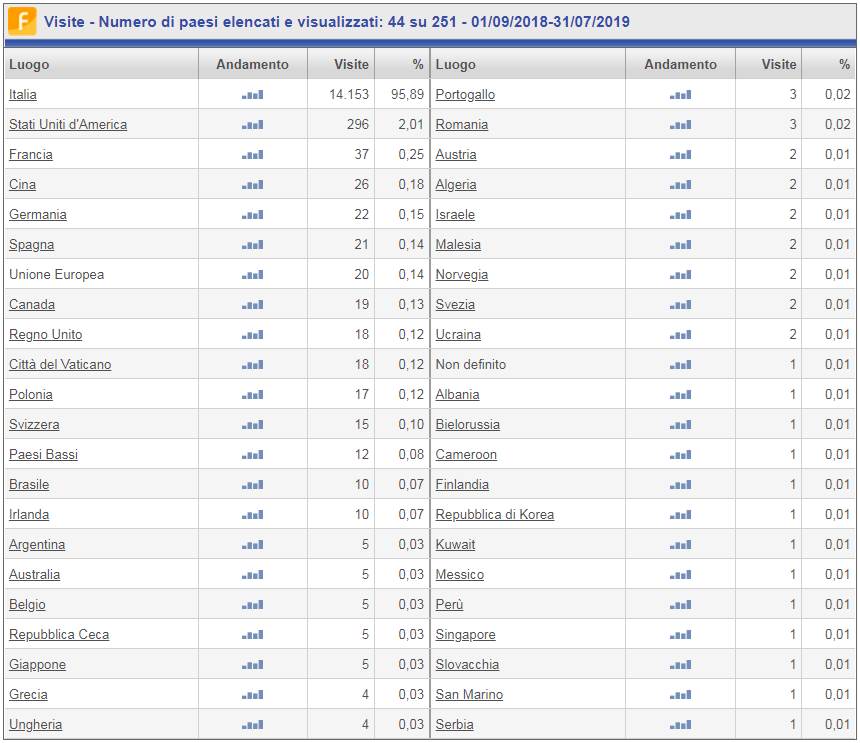Follow the Messico link
The width and height of the screenshot is (860, 743).
460,574
